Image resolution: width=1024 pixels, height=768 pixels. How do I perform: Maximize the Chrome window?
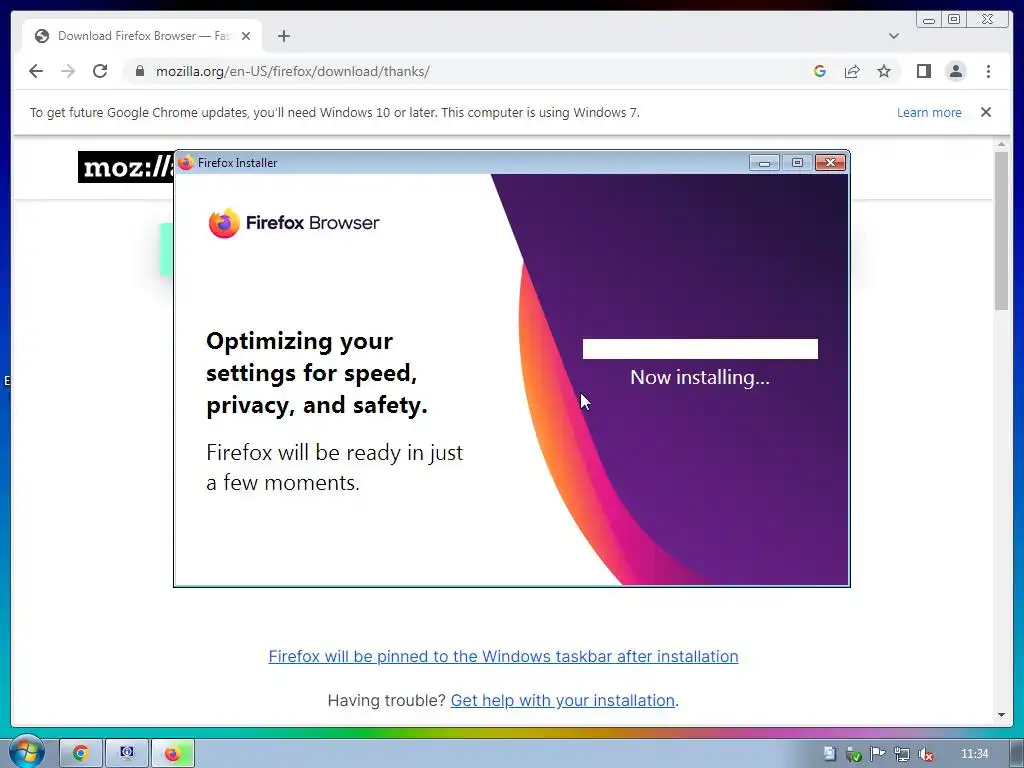click(x=954, y=20)
